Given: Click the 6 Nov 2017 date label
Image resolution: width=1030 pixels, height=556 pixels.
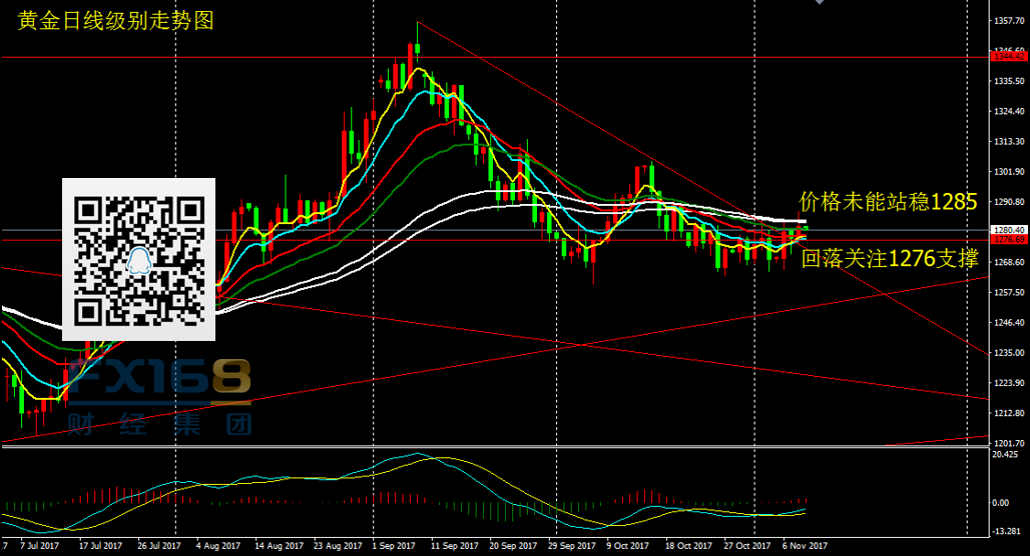Looking at the screenshot, I should tap(805, 546).
